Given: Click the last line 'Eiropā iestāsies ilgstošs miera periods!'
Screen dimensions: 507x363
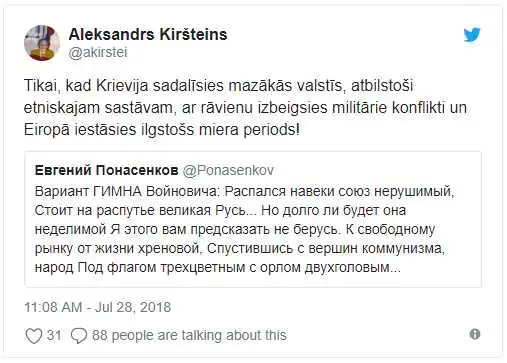Looking at the screenshot, I should tap(162, 130).
